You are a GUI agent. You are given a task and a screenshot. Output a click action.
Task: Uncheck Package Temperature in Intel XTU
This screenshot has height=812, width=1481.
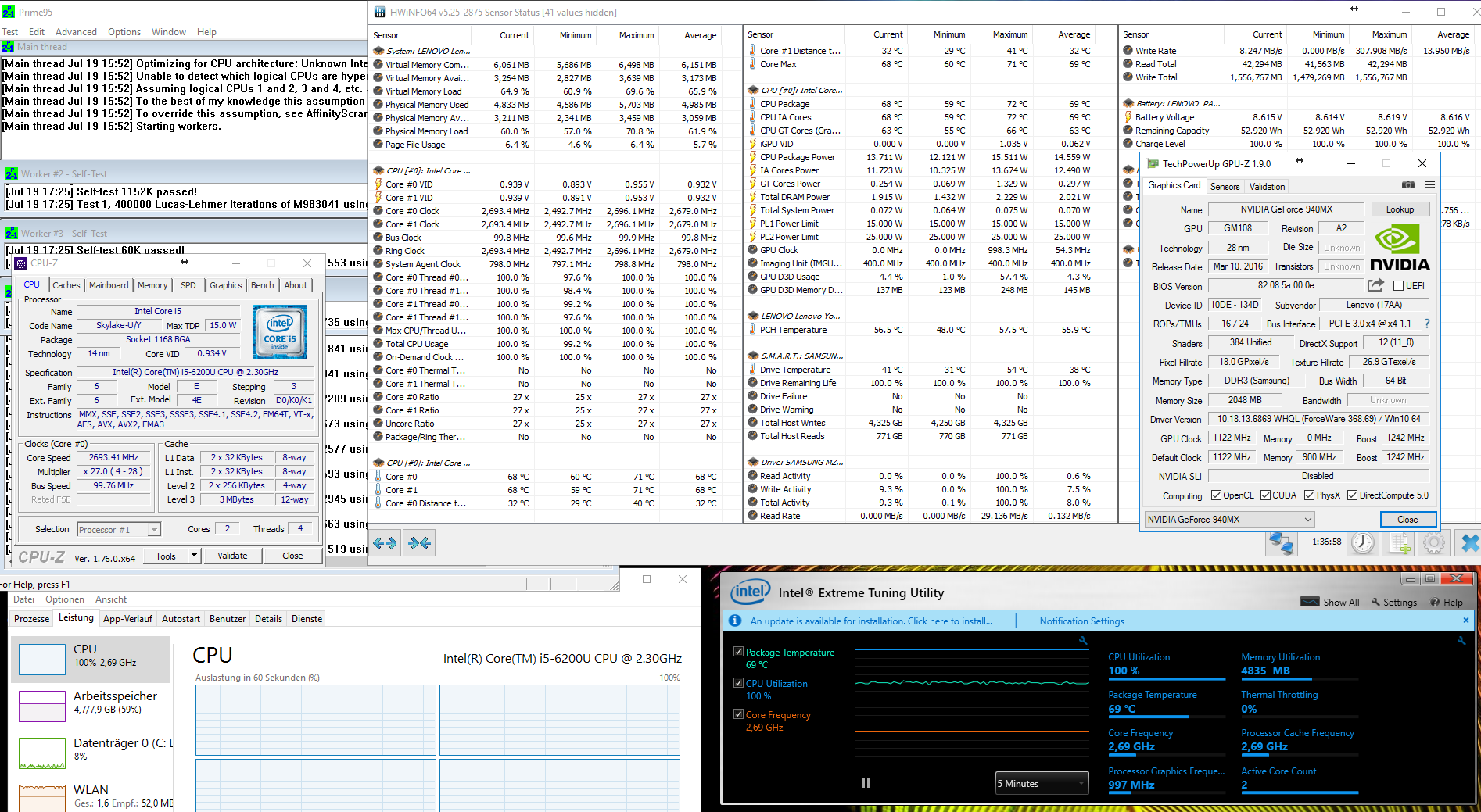[x=738, y=652]
